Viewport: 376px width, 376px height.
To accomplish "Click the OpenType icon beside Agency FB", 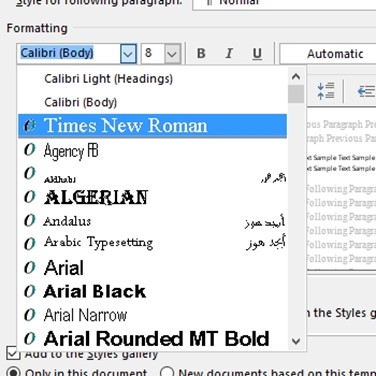I will [30, 150].
